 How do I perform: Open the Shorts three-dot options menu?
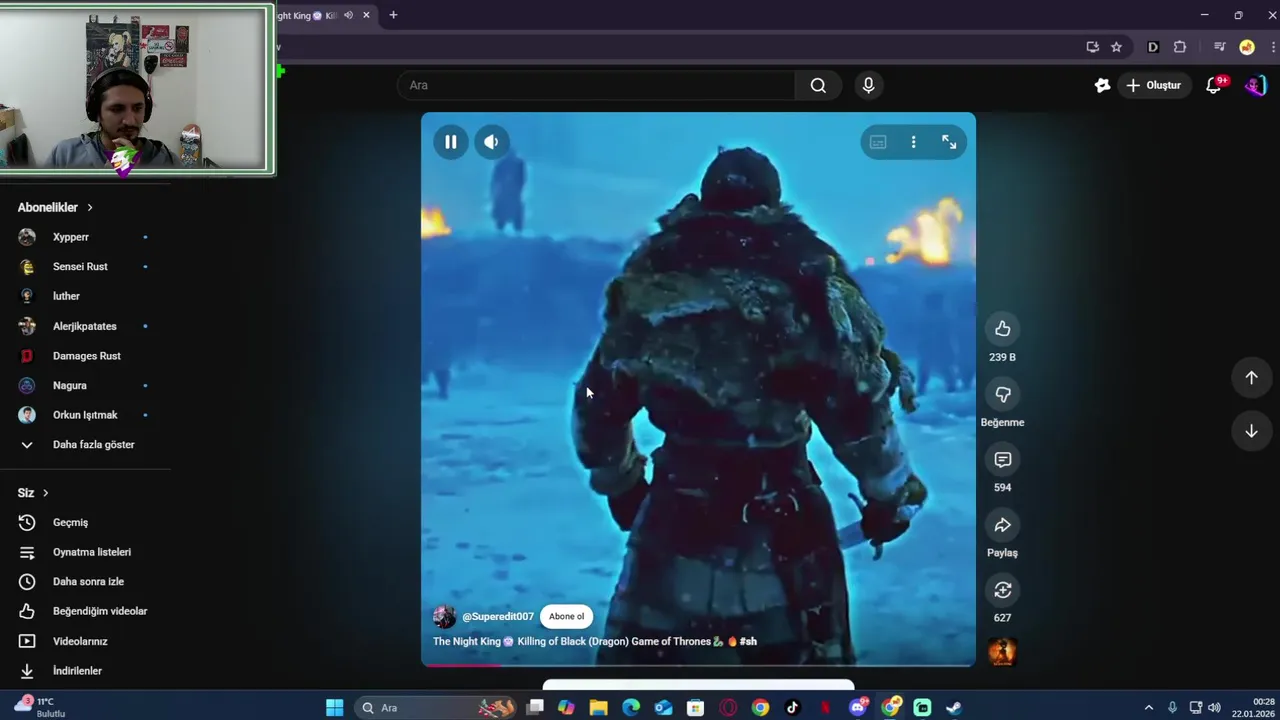(x=913, y=142)
